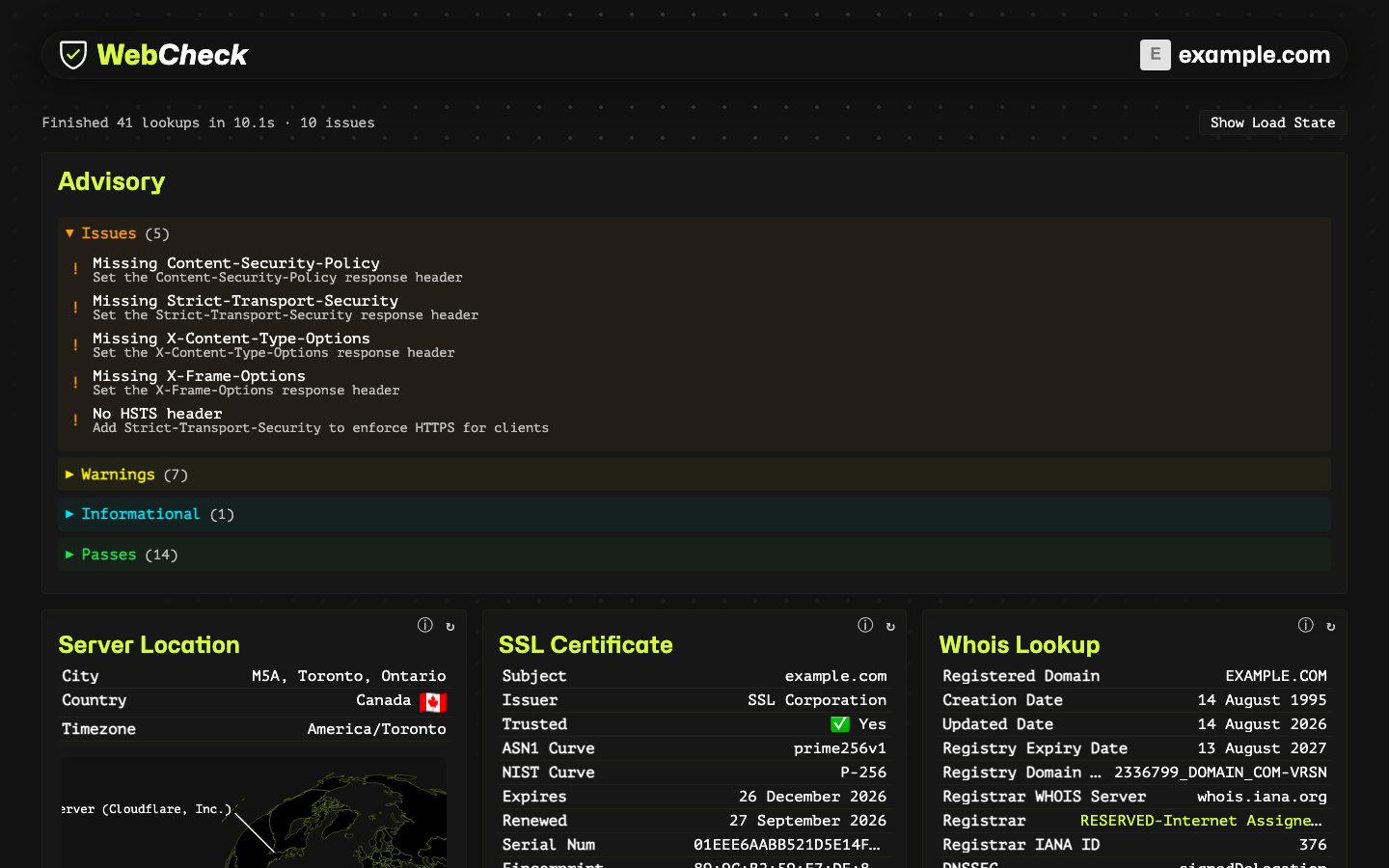1389x868 pixels.
Task: Open info icon on Whois Lookup card
Action: [1306, 625]
